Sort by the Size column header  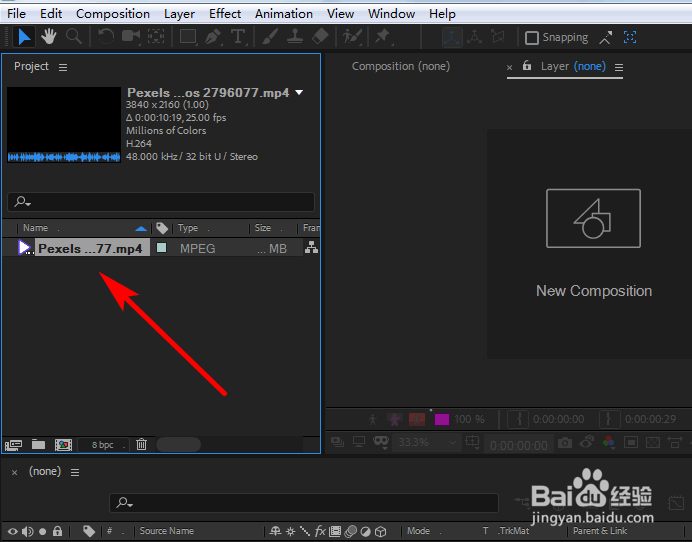point(263,228)
